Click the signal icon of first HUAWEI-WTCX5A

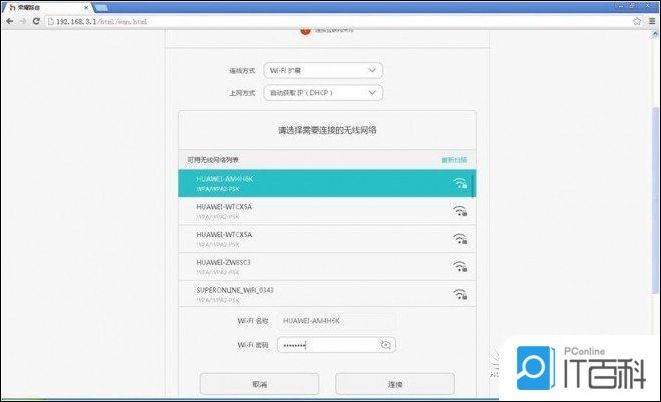point(460,211)
